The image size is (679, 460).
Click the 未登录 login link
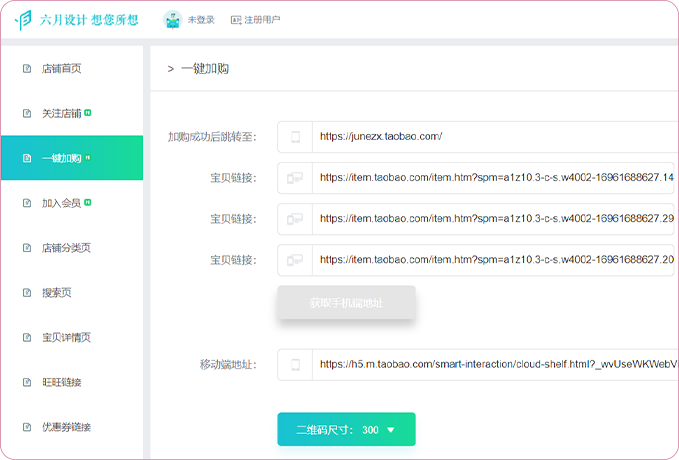pos(201,20)
